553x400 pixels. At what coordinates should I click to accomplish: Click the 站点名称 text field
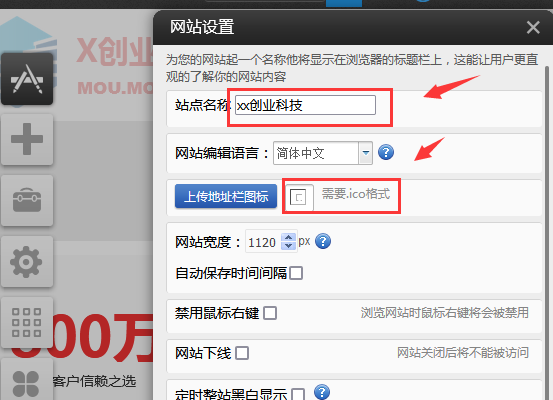click(305, 105)
